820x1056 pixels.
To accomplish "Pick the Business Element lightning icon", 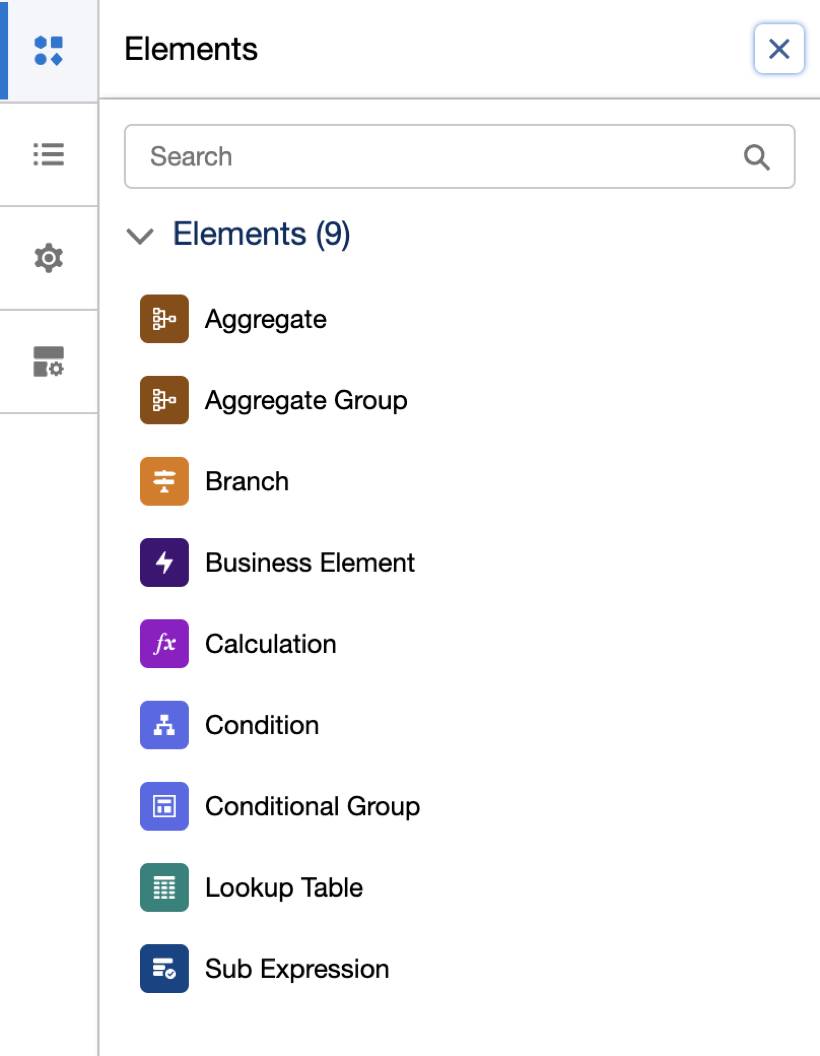I will pos(164,562).
